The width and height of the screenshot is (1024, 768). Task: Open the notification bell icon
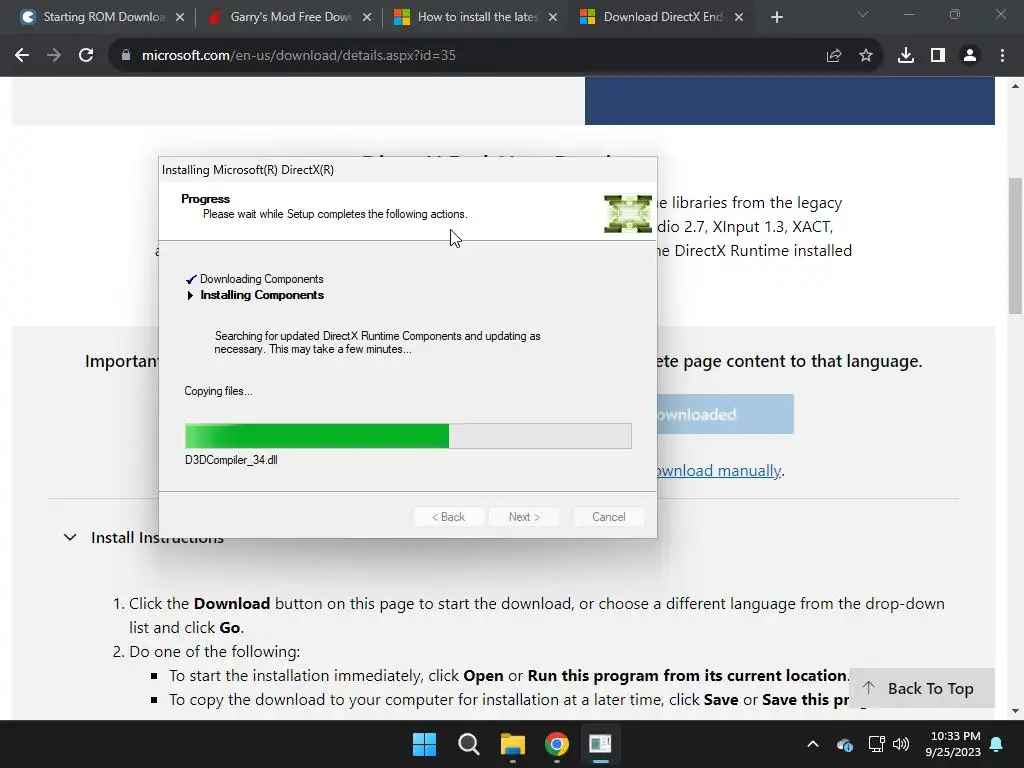point(997,744)
